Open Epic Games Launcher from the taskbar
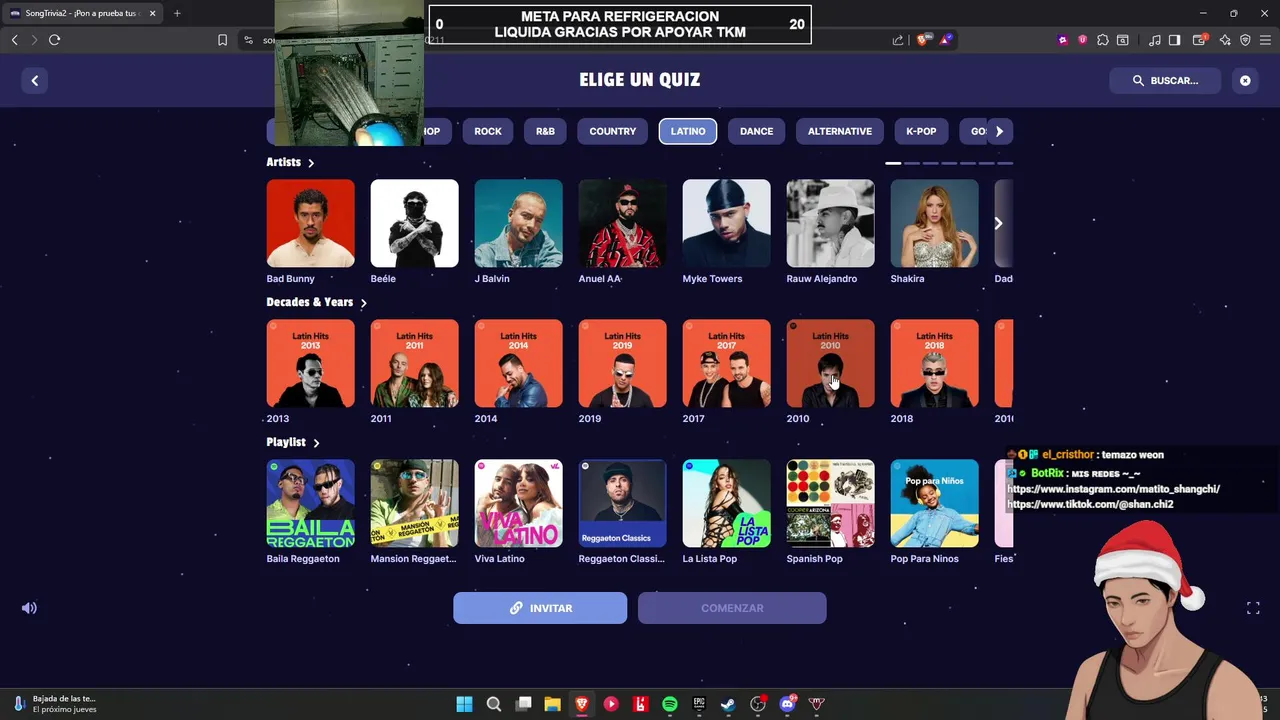The image size is (1280, 720). [699, 704]
